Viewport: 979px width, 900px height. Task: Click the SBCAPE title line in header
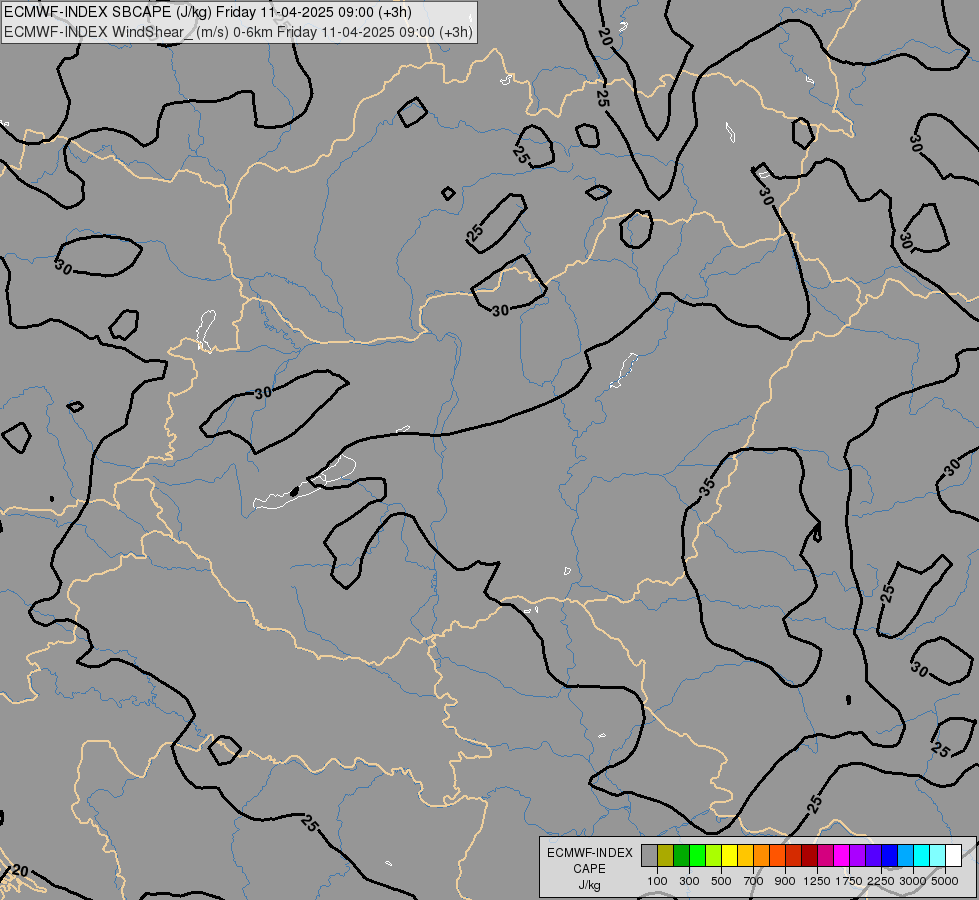pyautogui.click(x=207, y=12)
